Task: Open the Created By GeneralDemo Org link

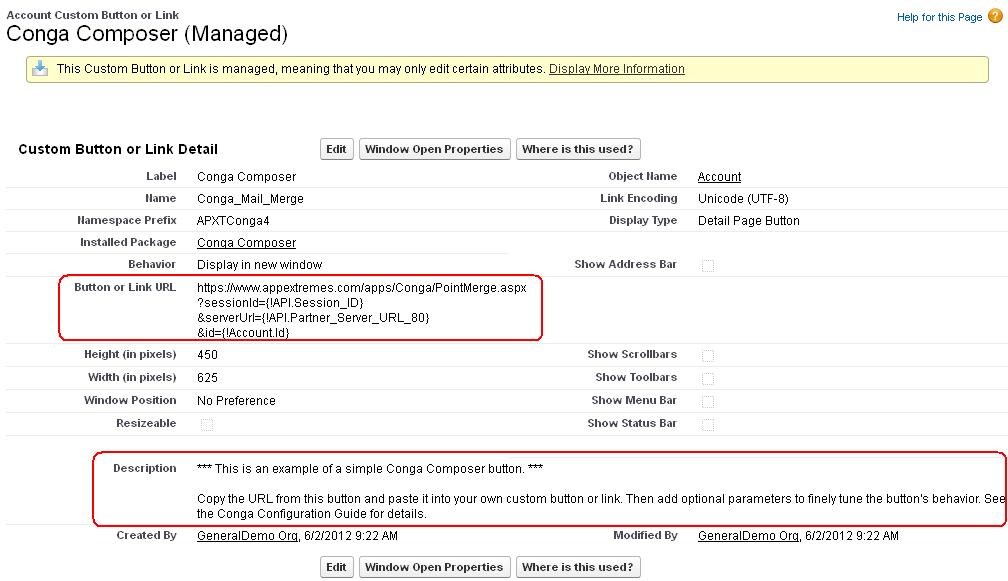Action: coord(244,536)
